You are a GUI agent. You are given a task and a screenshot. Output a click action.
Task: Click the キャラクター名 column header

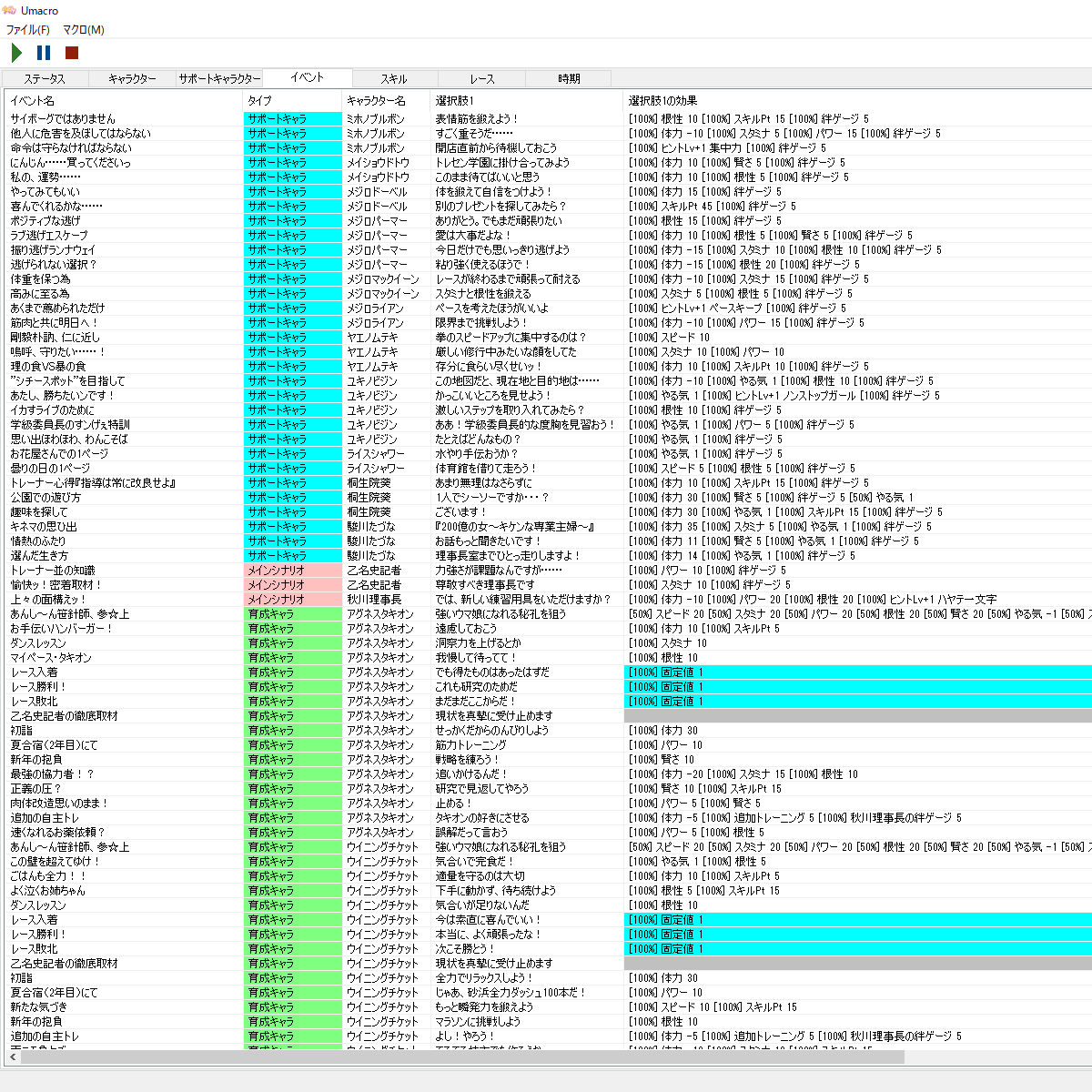pyautogui.click(x=376, y=101)
